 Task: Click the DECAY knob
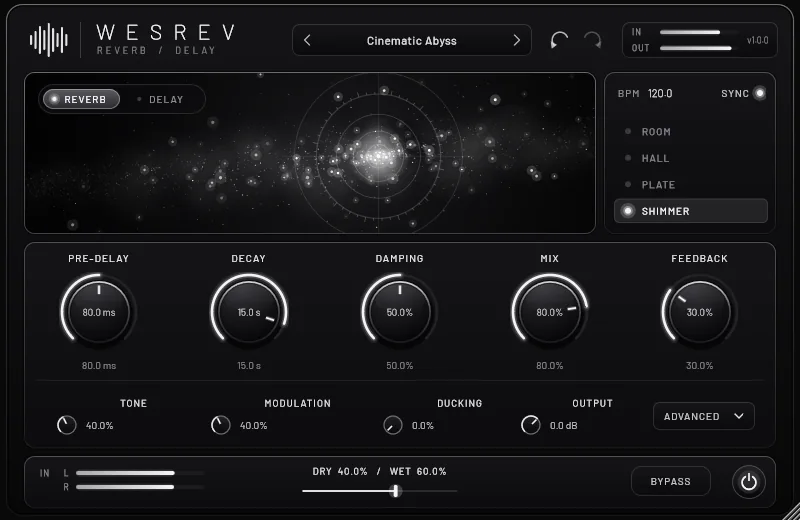(248, 311)
